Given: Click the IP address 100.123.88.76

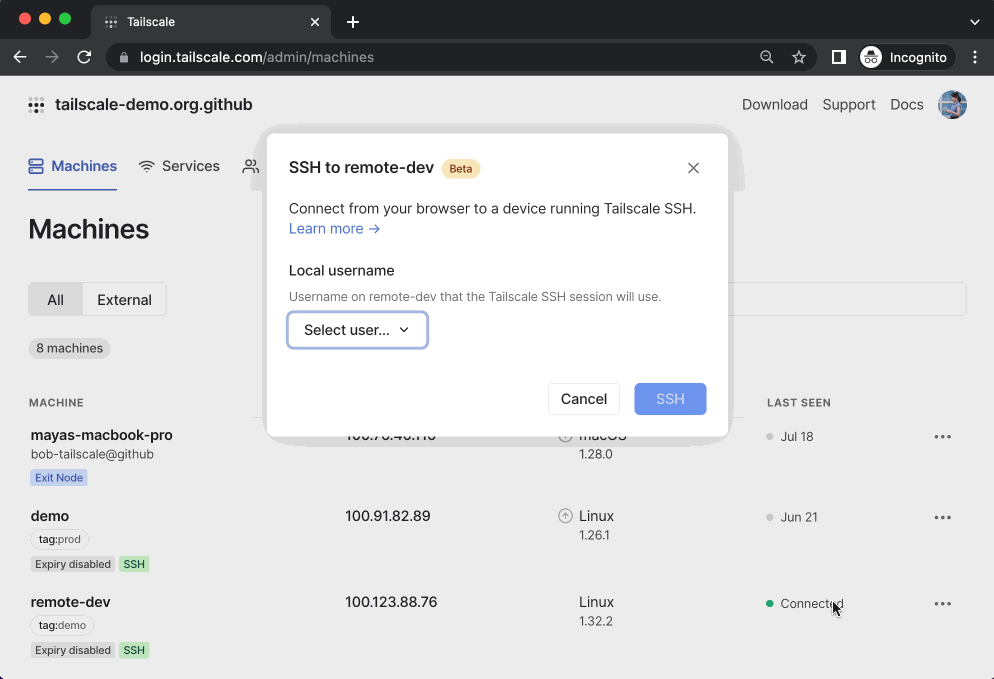Looking at the screenshot, I should click(391, 602).
